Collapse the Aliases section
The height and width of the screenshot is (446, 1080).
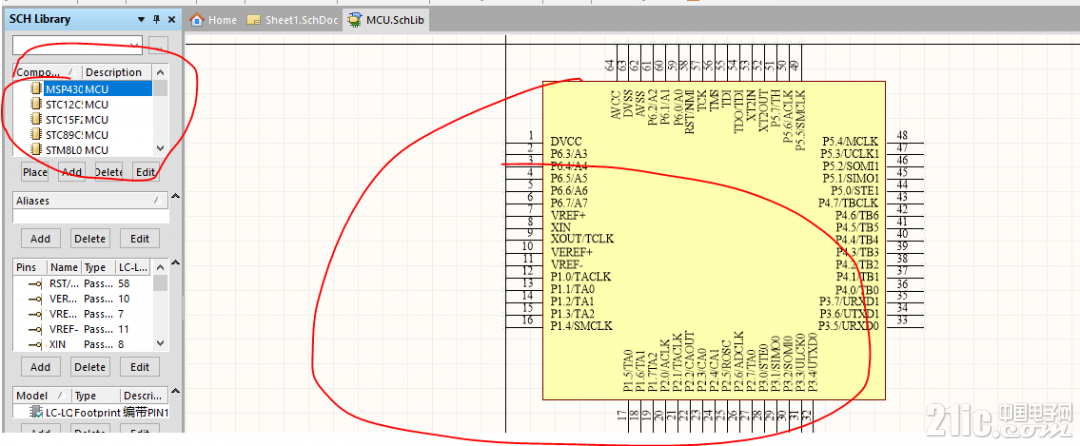coord(175,197)
